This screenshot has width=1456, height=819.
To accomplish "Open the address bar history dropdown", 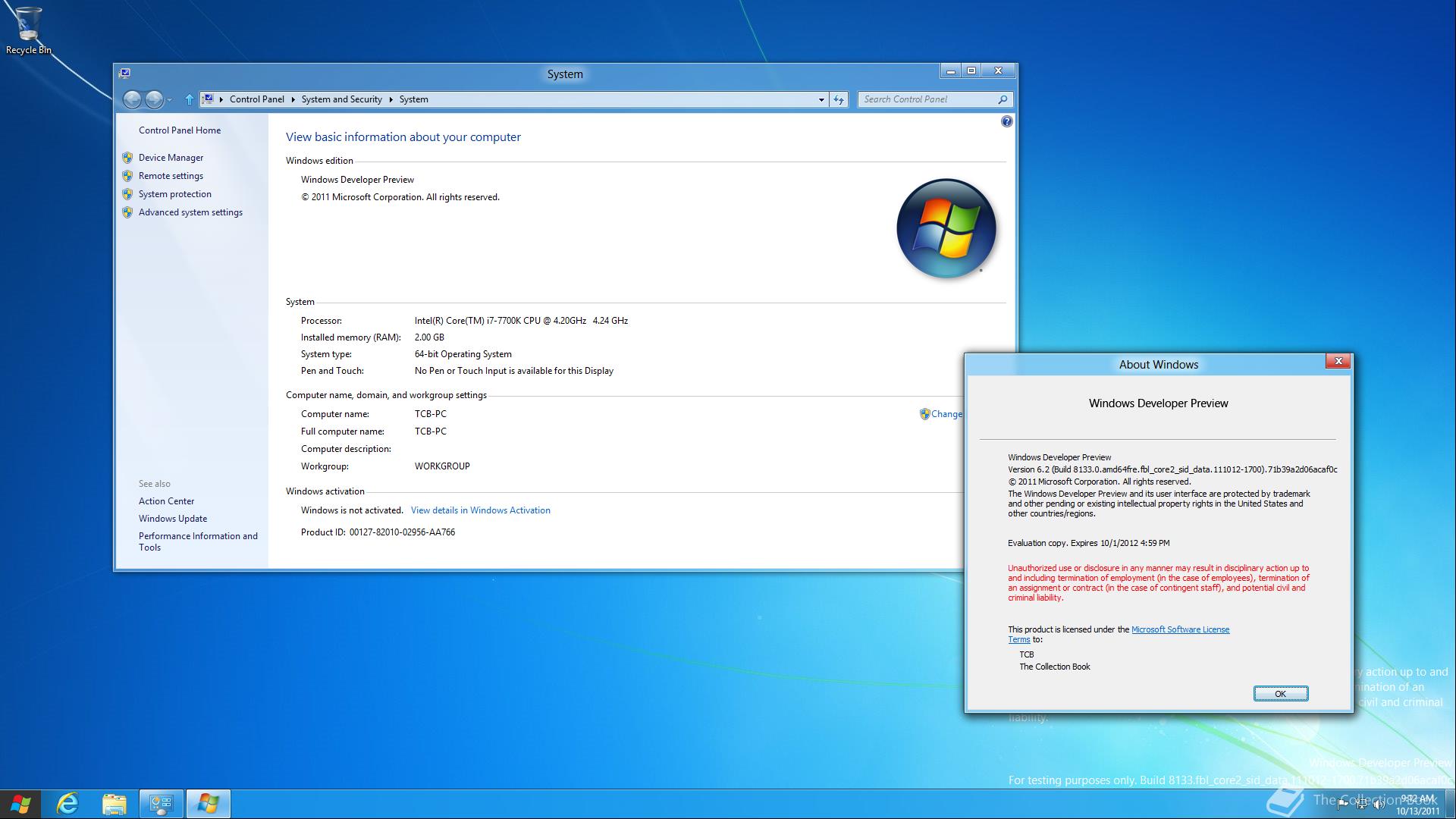I will click(x=821, y=99).
